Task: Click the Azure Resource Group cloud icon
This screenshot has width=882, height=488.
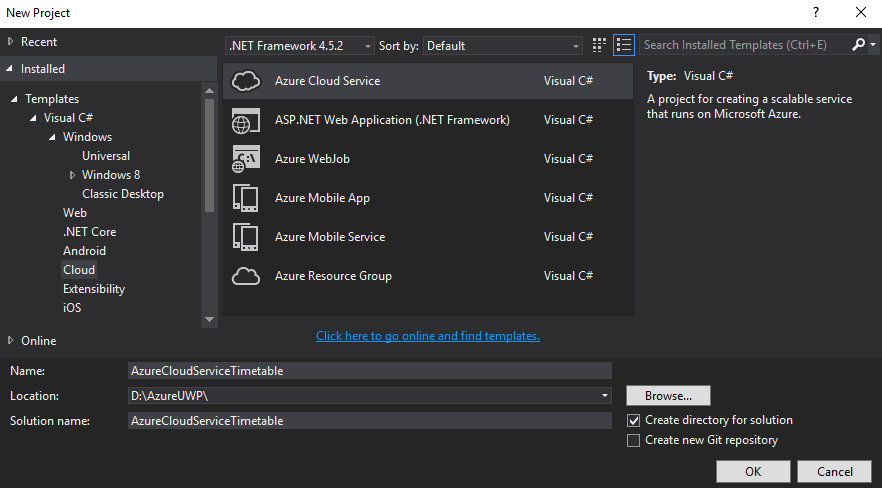Action: [246, 276]
